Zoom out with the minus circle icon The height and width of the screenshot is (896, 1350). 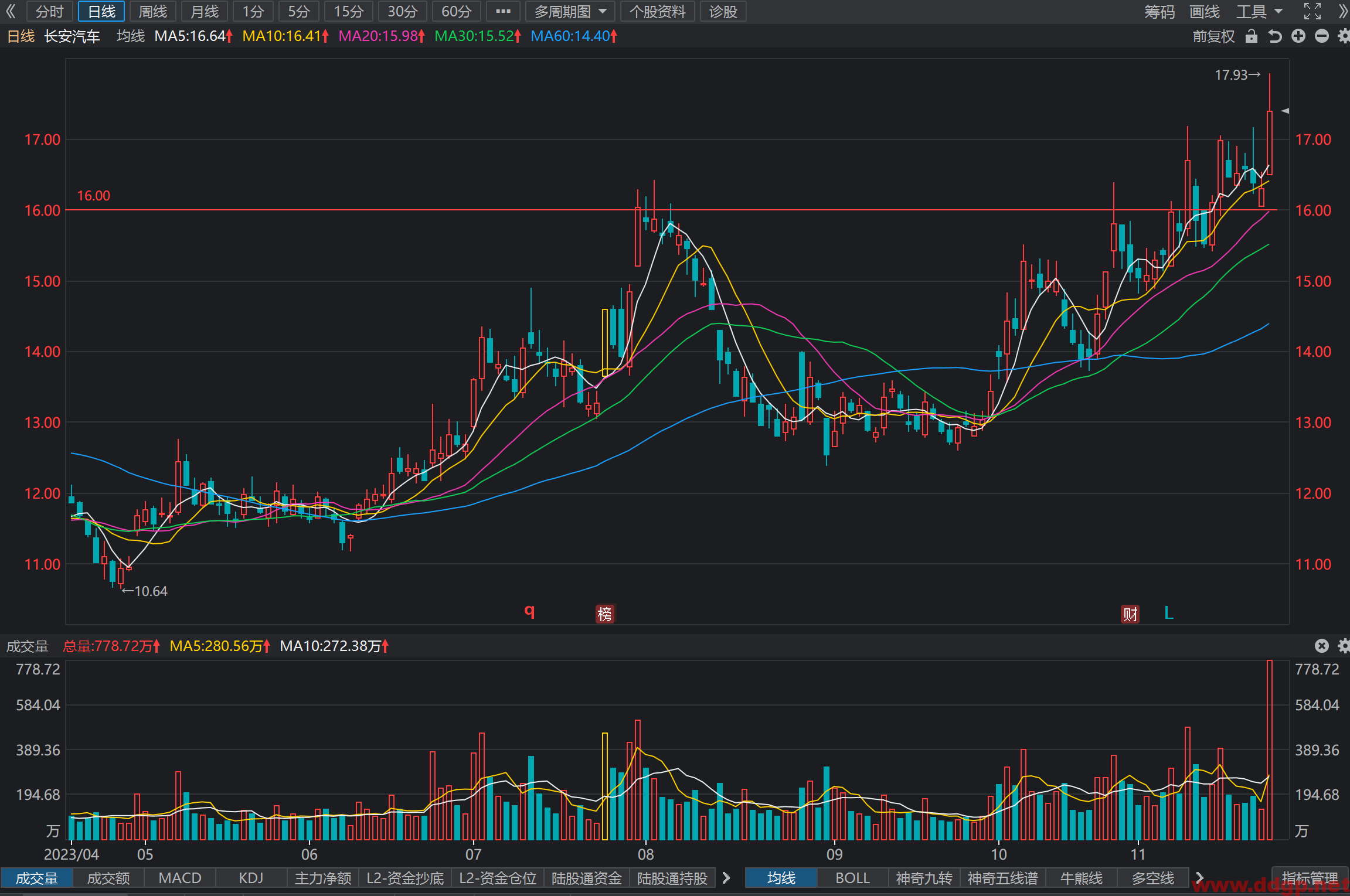[x=1322, y=36]
